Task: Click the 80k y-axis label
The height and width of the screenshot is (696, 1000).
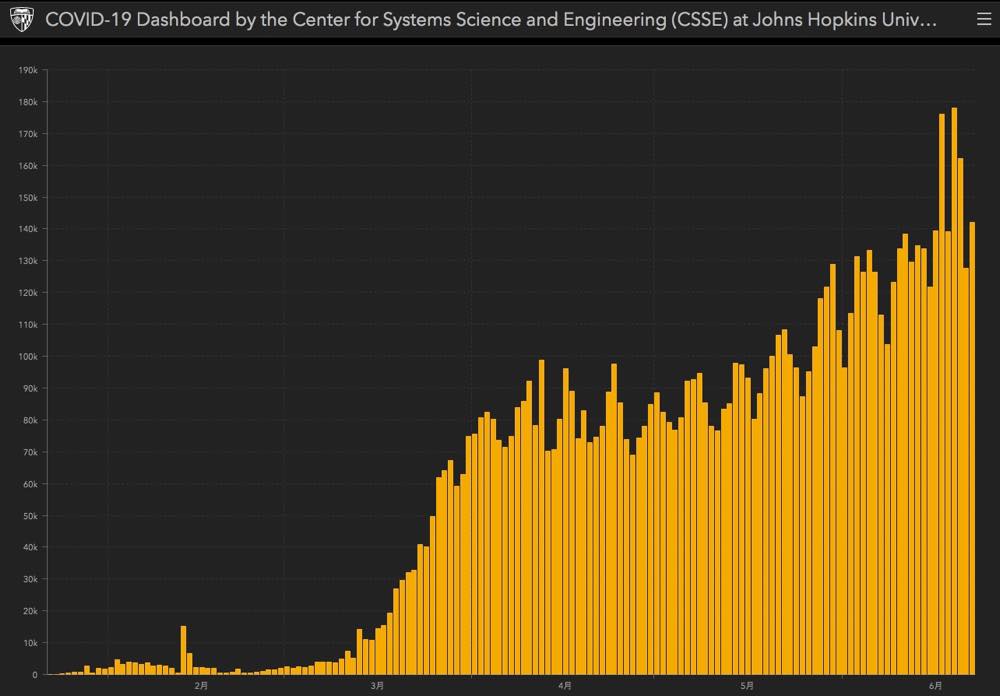Action: 30,420
